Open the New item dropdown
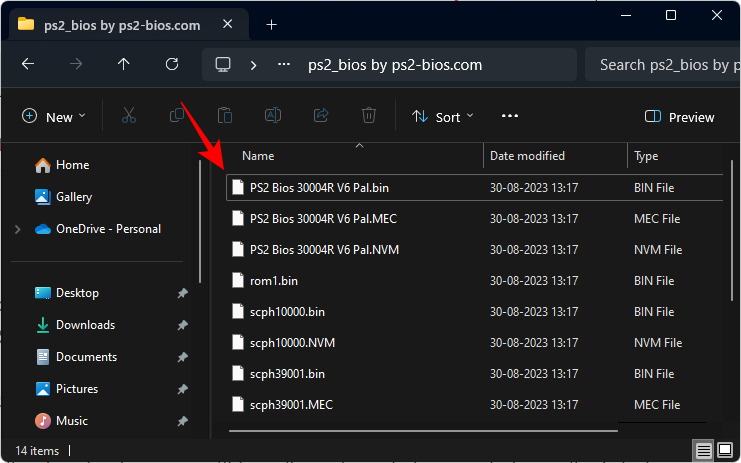This screenshot has width=741, height=463. pyautogui.click(x=54, y=117)
